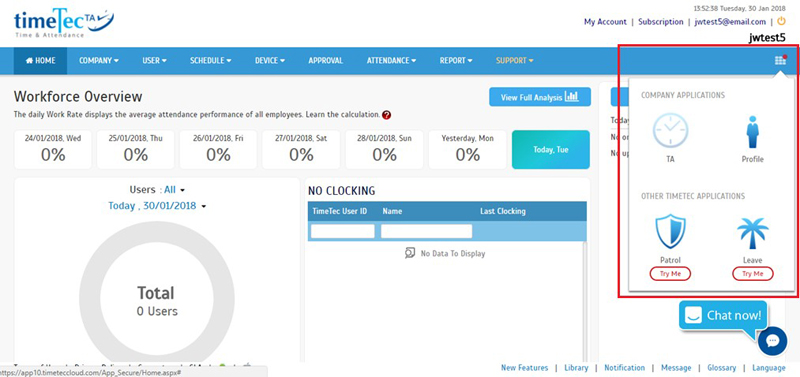The image size is (800, 377).
Task: Click the TimeTec User ID filter field
Action: [343, 231]
